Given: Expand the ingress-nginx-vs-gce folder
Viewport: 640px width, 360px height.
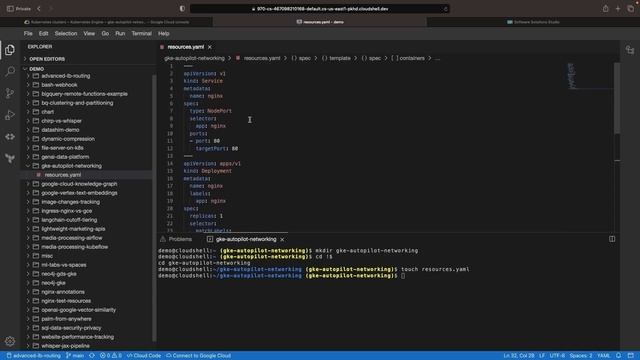Looking at the screenshot, I should click(x=67, y=211).
